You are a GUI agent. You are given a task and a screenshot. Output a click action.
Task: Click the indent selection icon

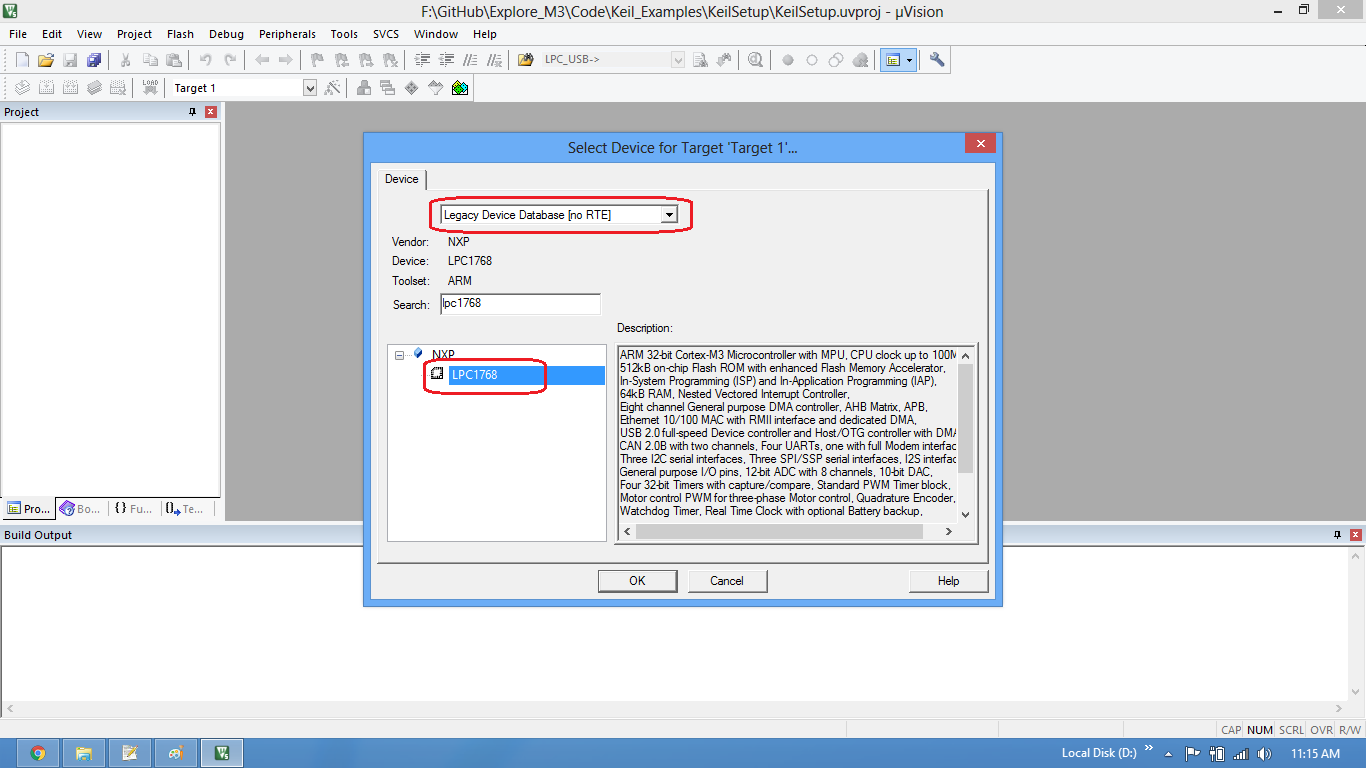[421, 60]
